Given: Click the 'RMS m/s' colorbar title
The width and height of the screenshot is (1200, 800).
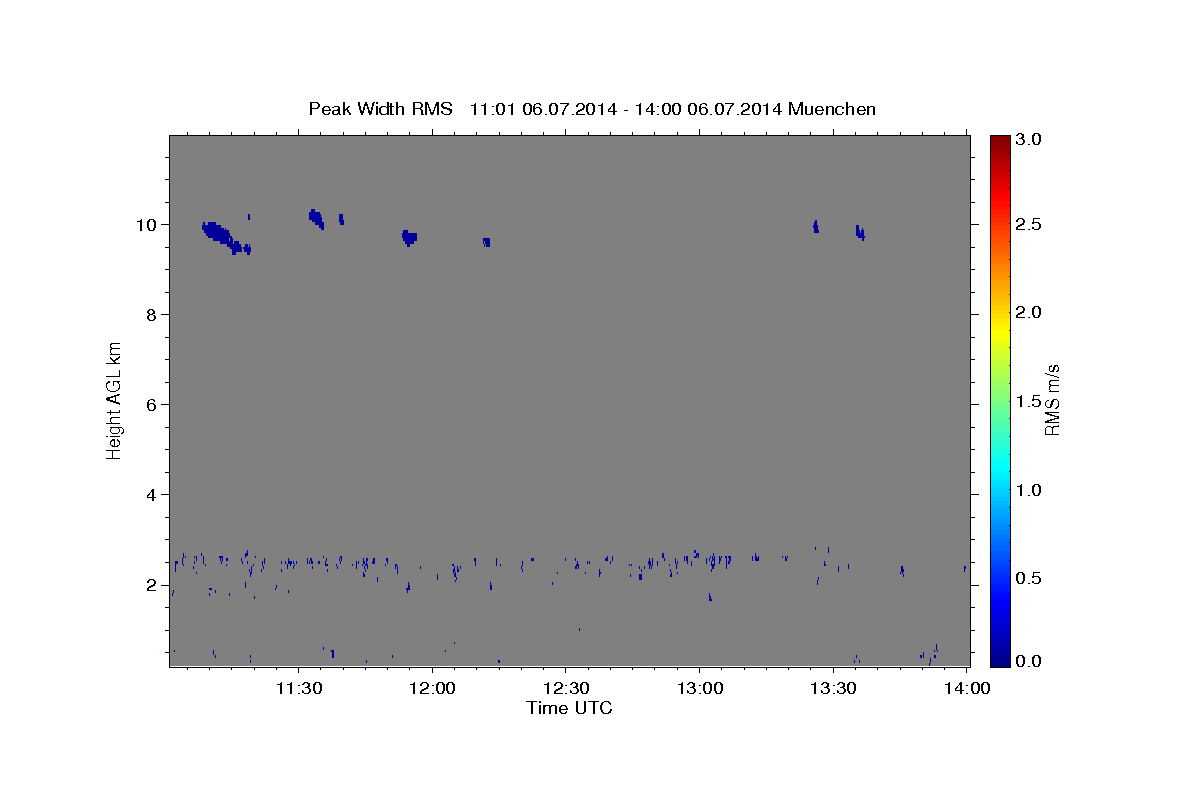Looking at the screenshot, I should tap(1052, 400).
